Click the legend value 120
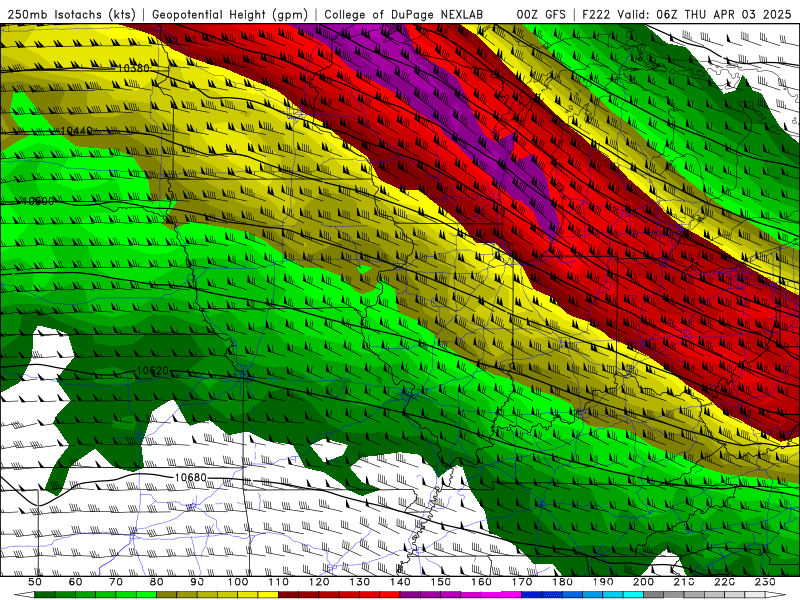Viewport: 800px width, 600px height. coord(319,582)
